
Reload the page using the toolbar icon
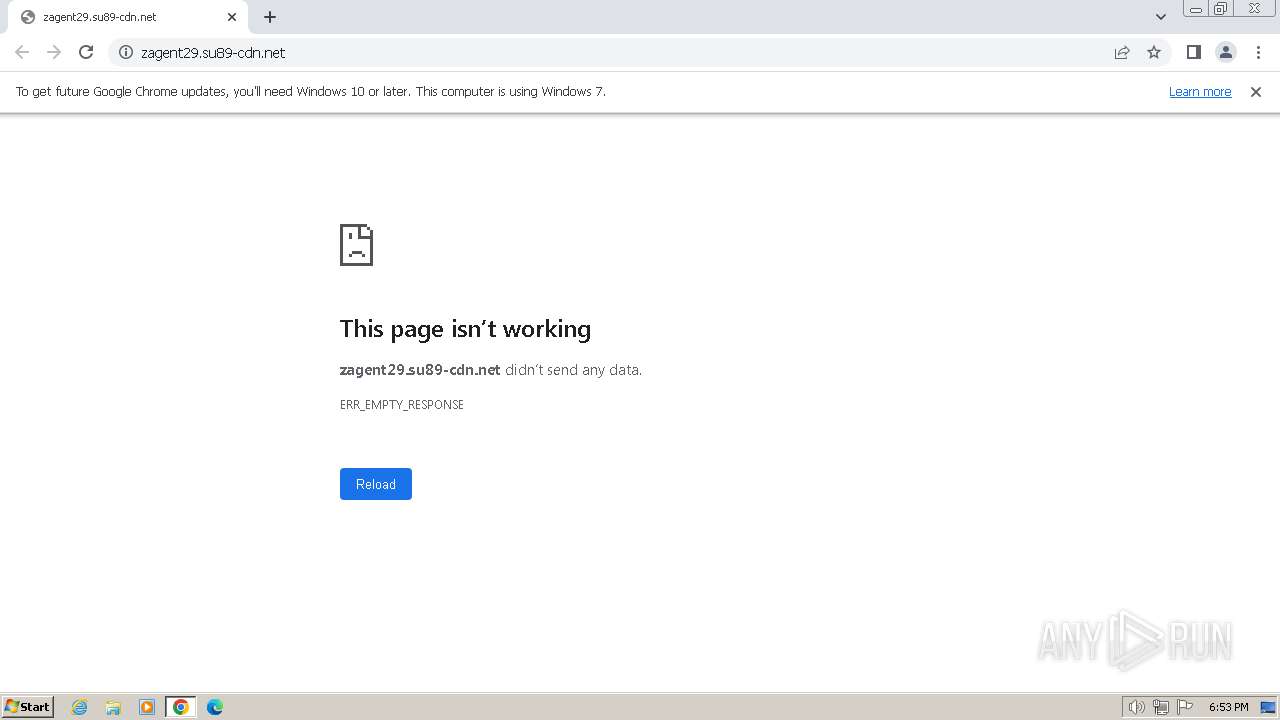[x=86, y=52]
